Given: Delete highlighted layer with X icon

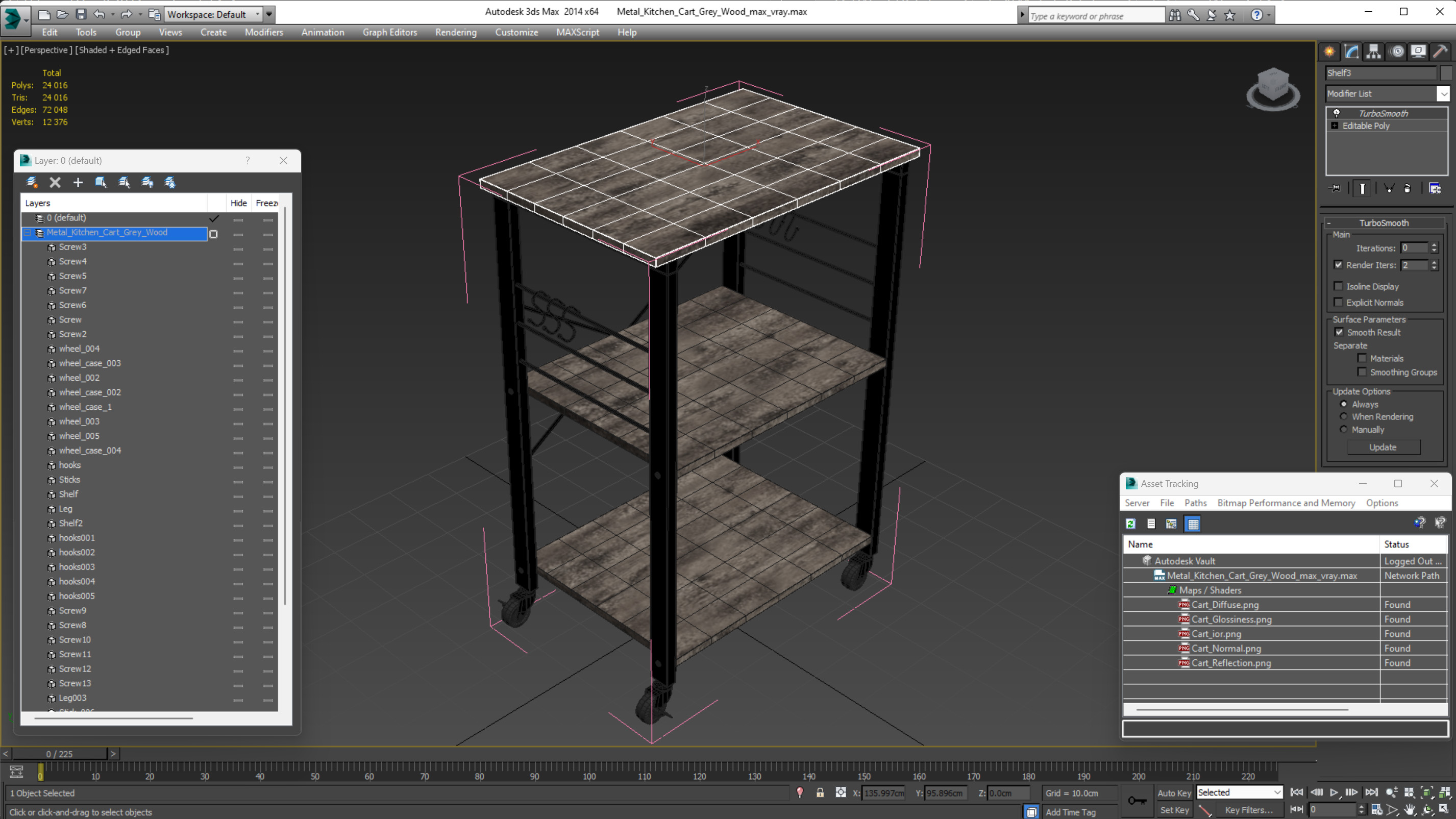Looking at the screenshot, I should (55, 182).
